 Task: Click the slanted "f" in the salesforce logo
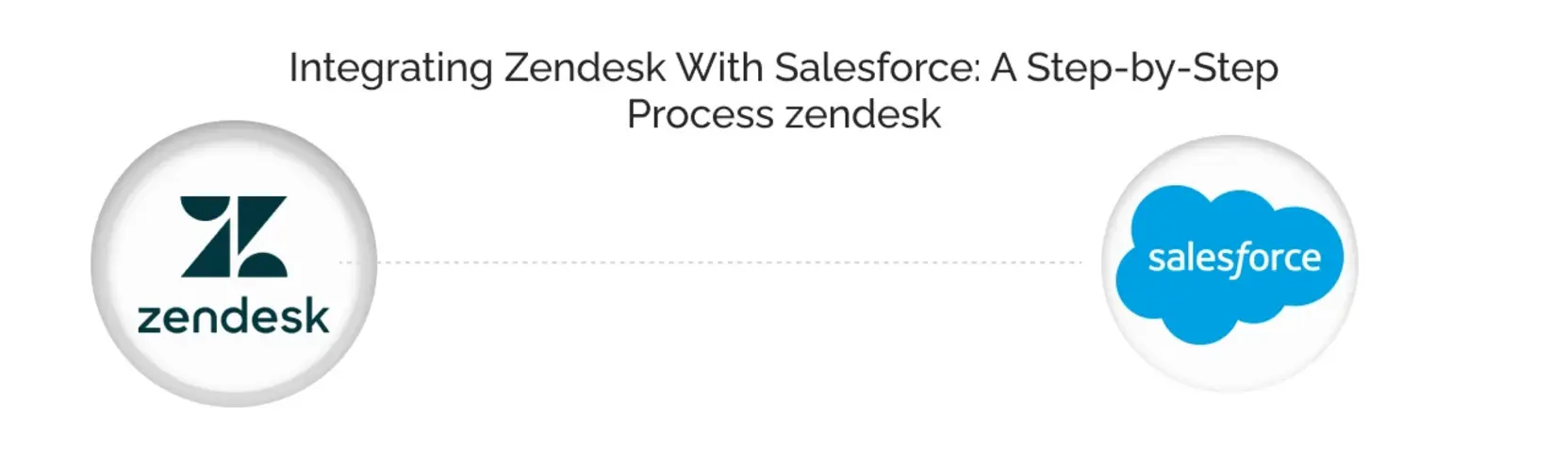[x=1239, y=259]
